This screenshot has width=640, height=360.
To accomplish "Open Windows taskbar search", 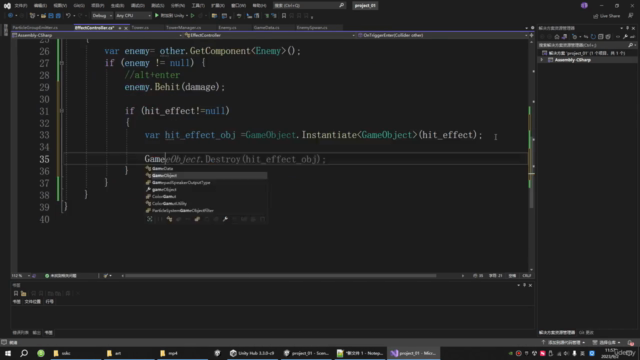I will [24, 353].
